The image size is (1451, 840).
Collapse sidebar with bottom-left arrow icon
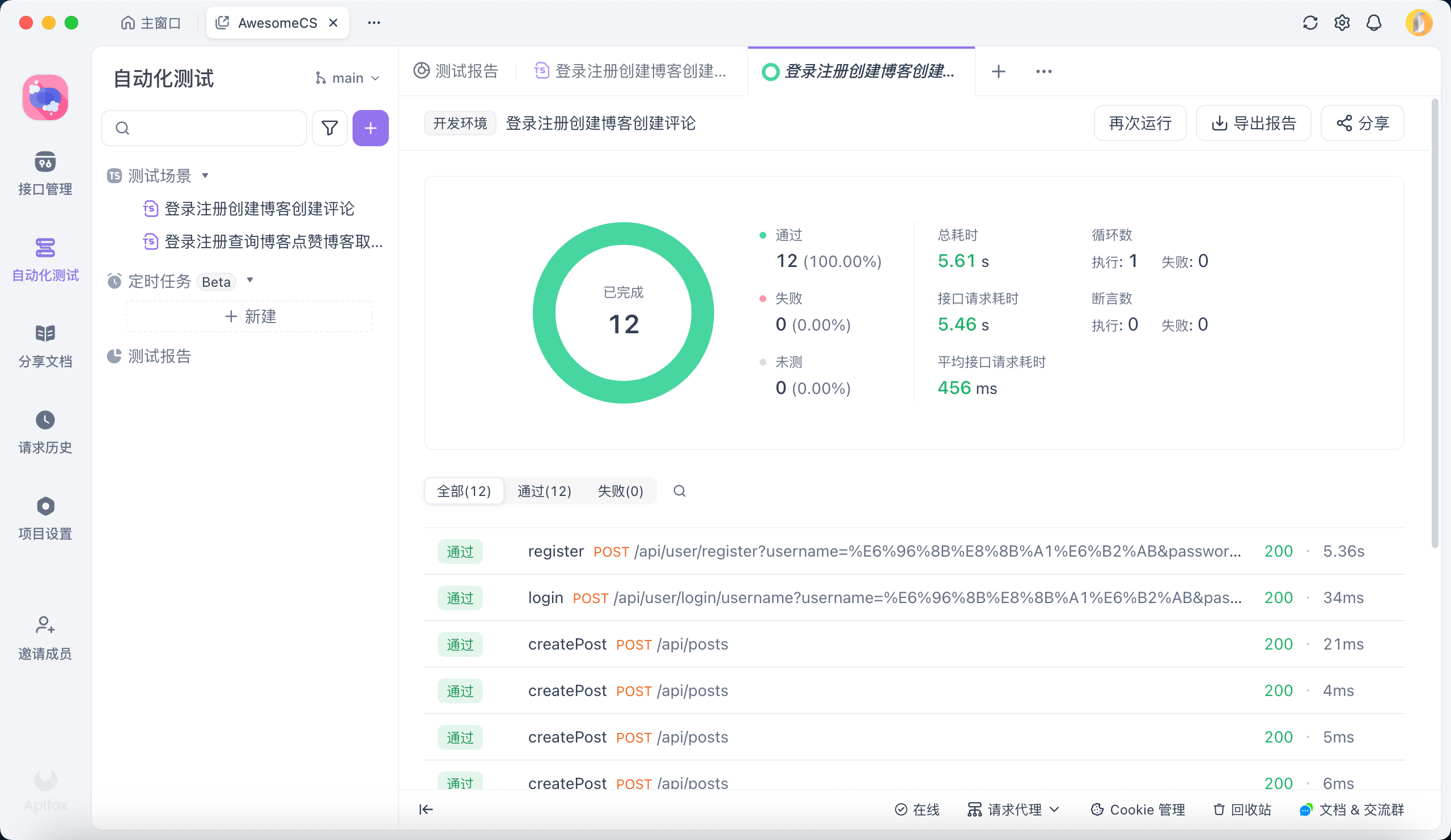pyautogui.click(x=426, y=809)
